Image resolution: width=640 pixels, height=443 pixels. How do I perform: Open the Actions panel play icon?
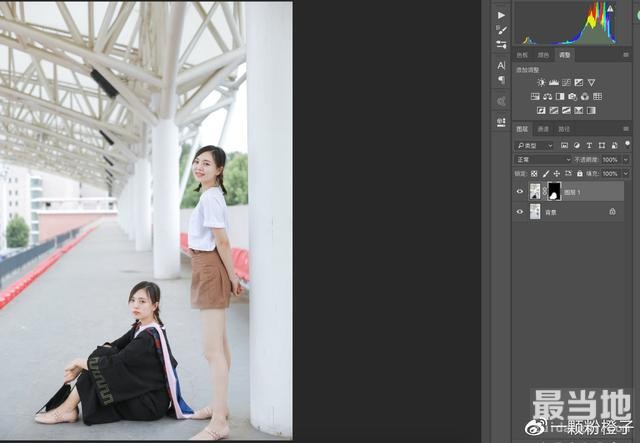click(x=501, y=15)
